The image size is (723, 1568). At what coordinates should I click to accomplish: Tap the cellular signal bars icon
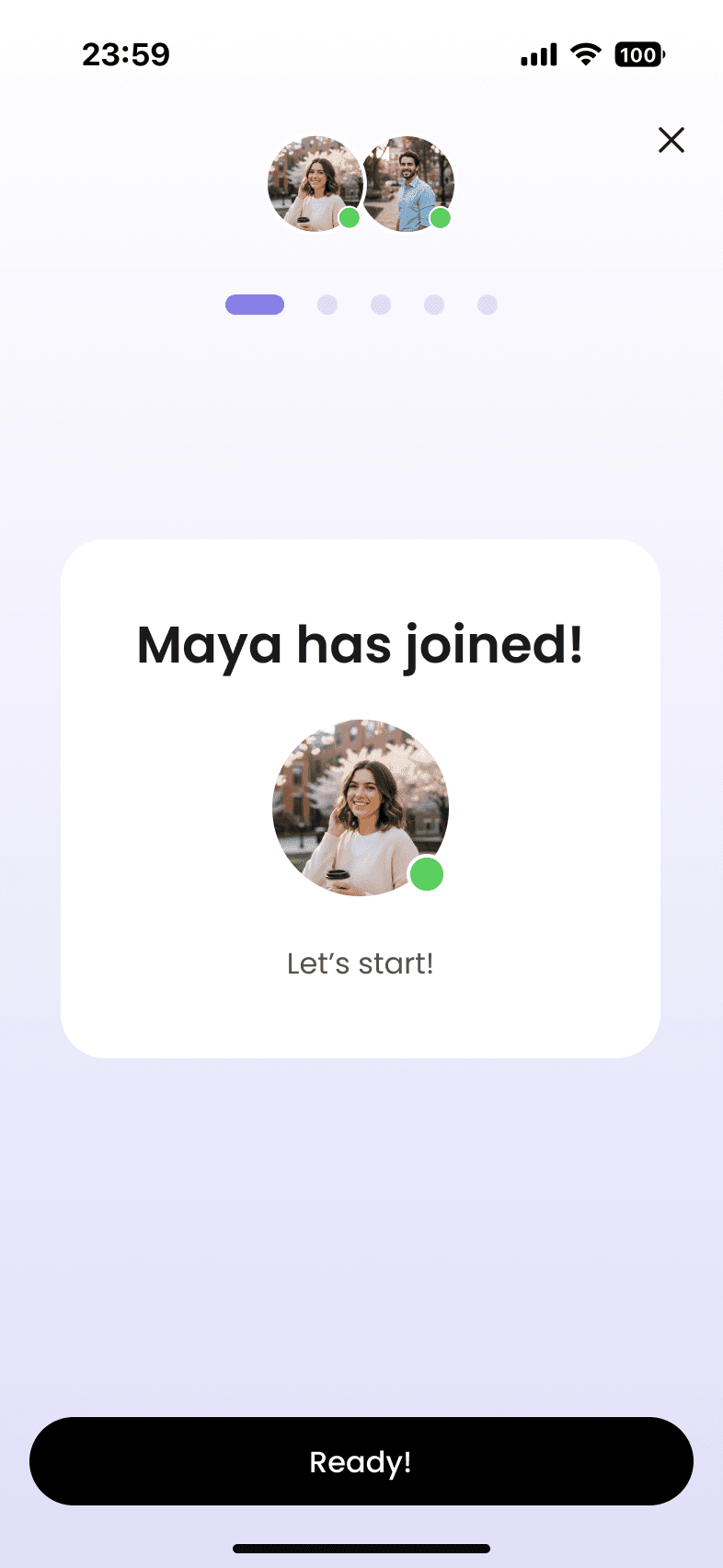(x=539, y=55)
